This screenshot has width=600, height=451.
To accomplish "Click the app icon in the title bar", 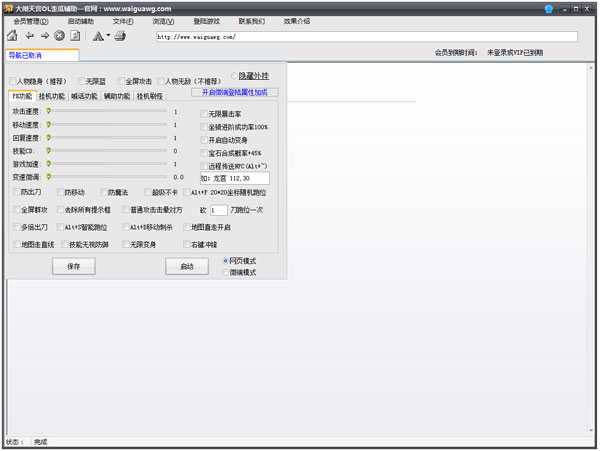I will pos(8,7).
